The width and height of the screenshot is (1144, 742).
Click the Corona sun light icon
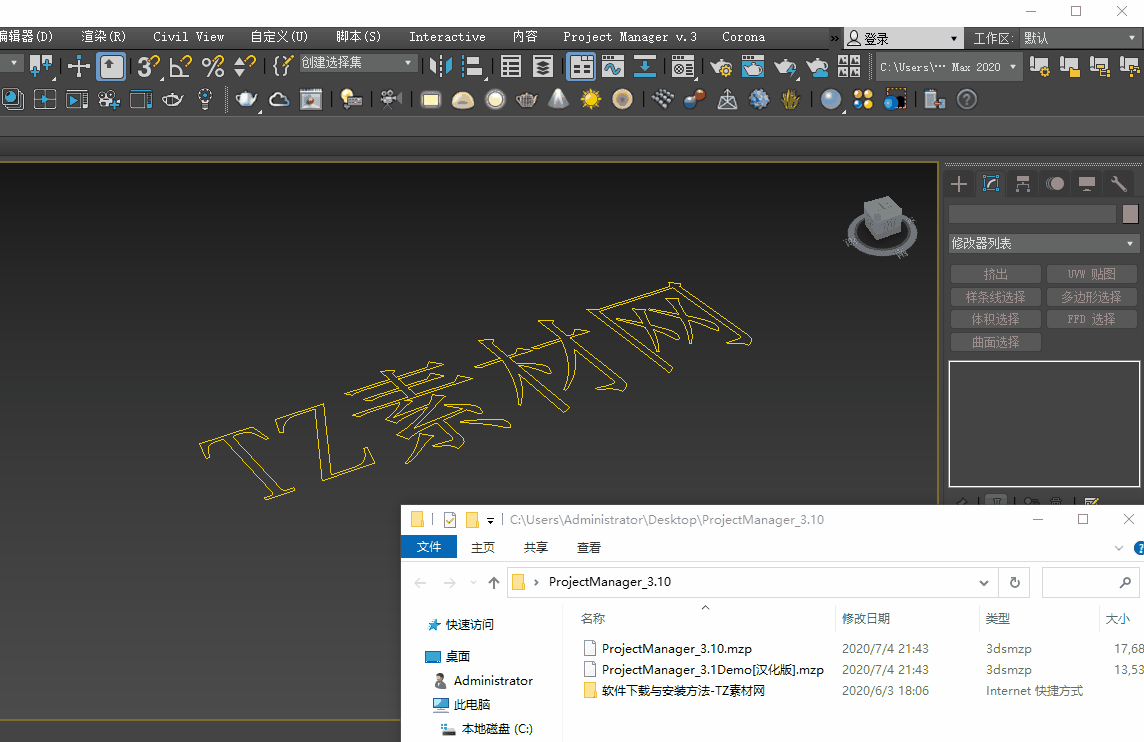591,99
